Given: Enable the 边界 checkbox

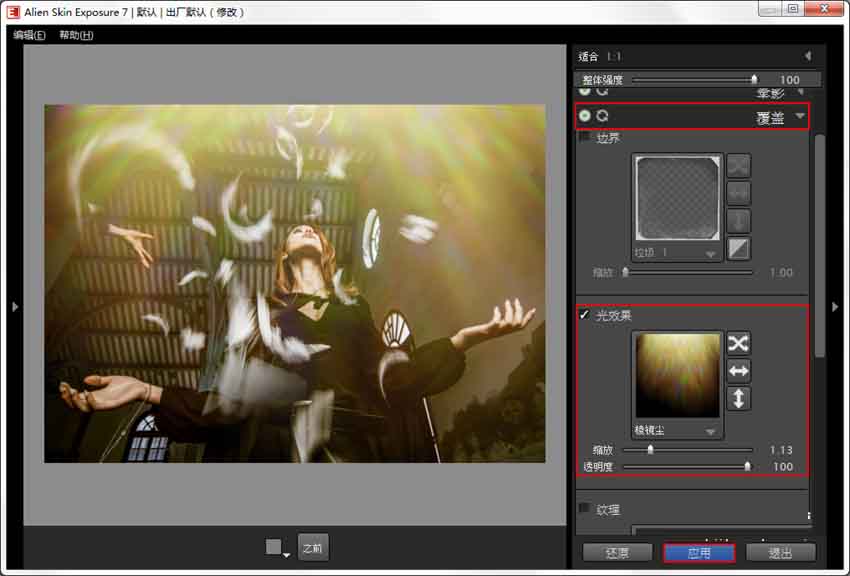Looking at the screenshot, I should pos(585,138).
